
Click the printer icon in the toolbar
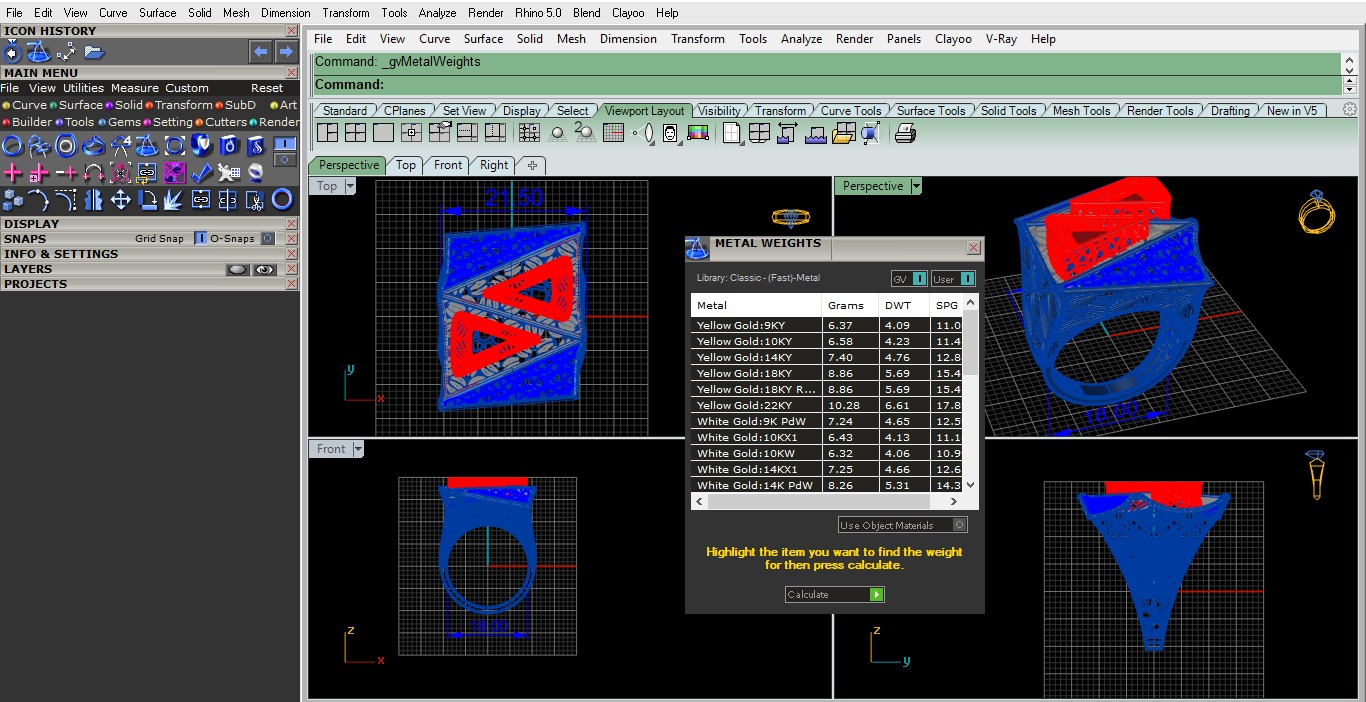[x=905, y=132]
